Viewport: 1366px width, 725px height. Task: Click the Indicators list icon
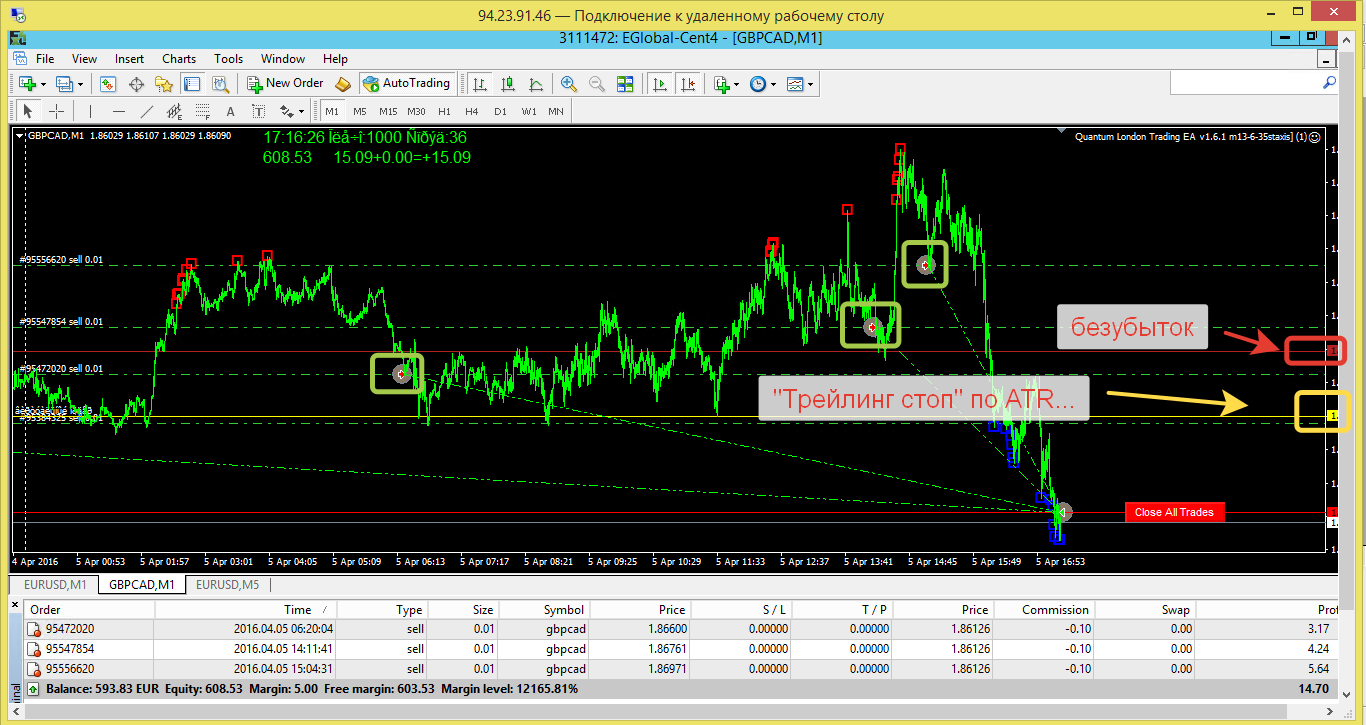(721, 84)
